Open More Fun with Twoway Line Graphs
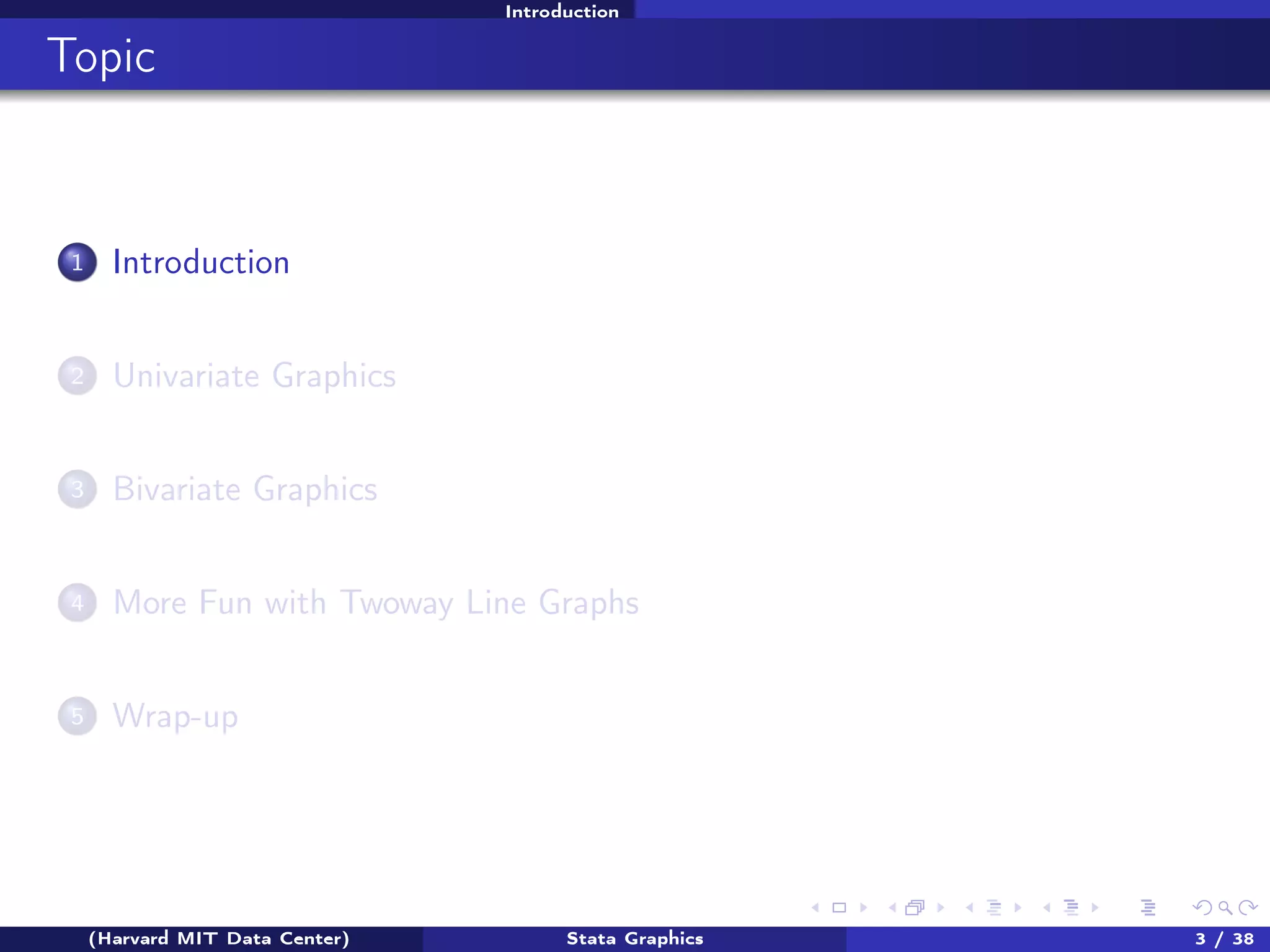The height and width of the screenshot is (952, 1270). pos(376,602)
